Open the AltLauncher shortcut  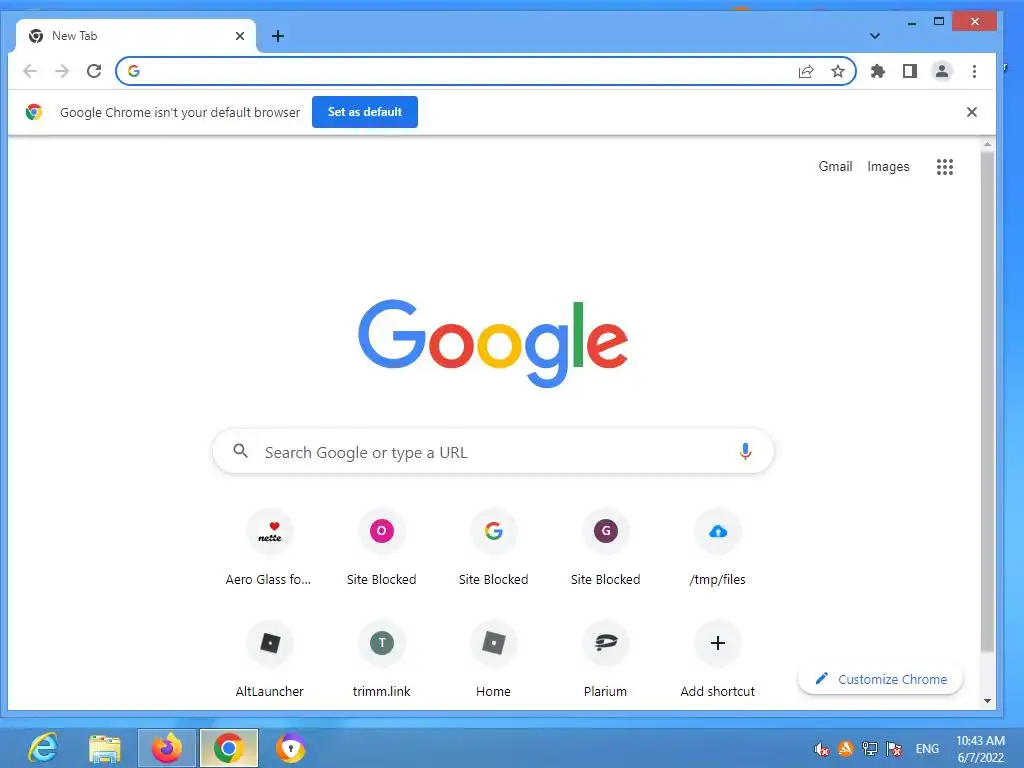click(x=269, y=661)
